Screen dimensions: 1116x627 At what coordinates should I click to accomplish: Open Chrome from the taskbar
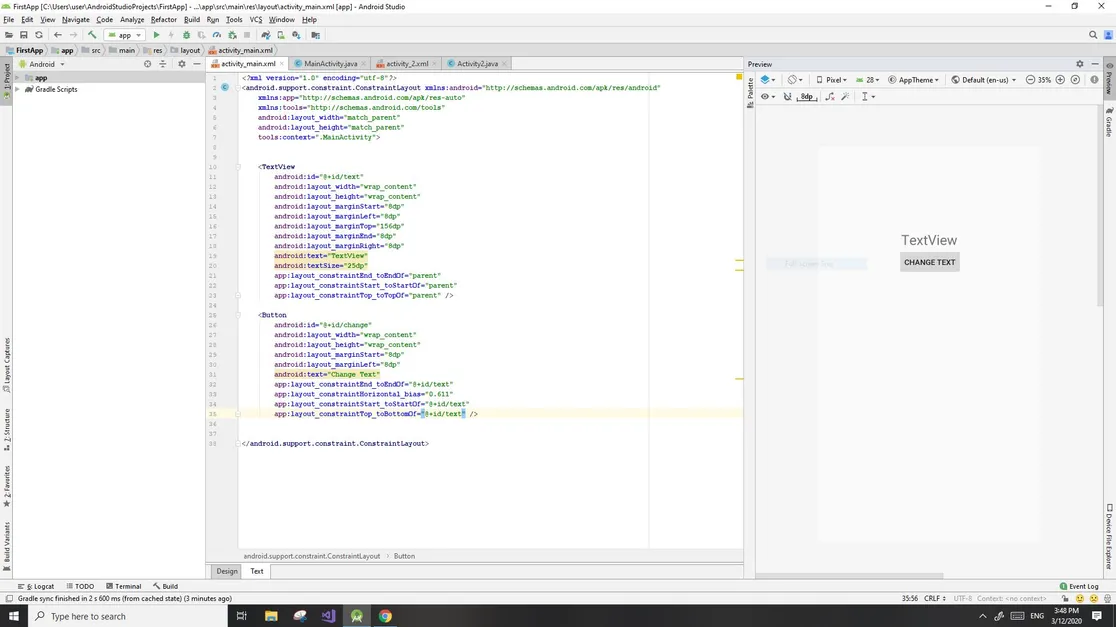385,616
